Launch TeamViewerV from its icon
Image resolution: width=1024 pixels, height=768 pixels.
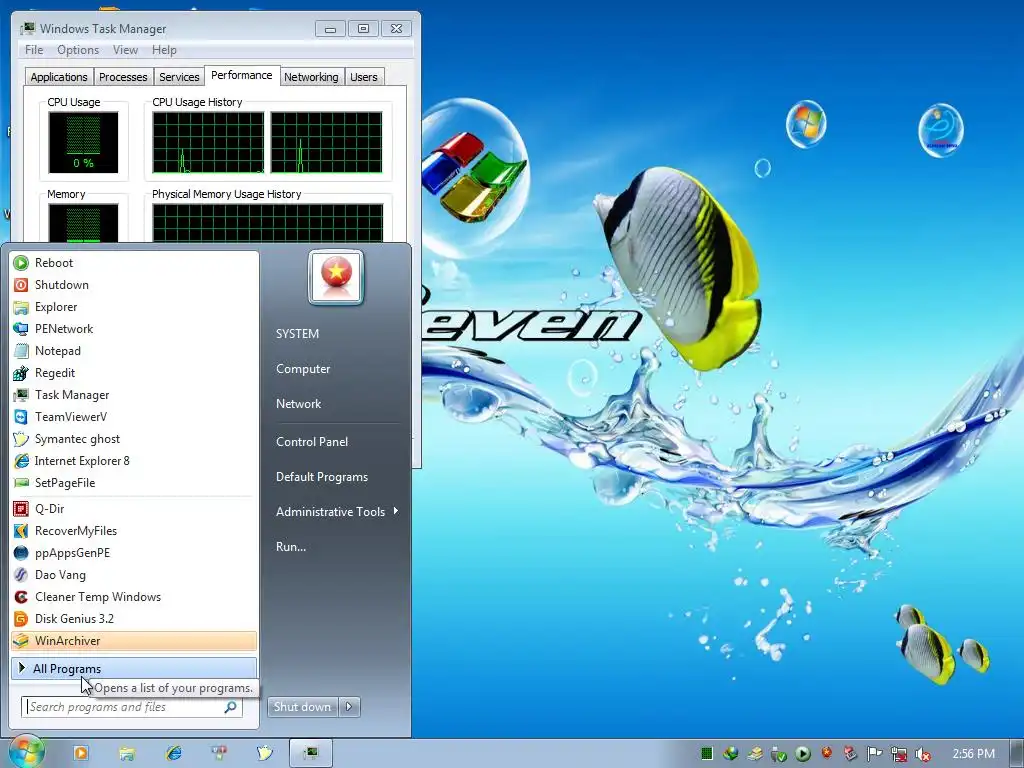click(21, 417)
